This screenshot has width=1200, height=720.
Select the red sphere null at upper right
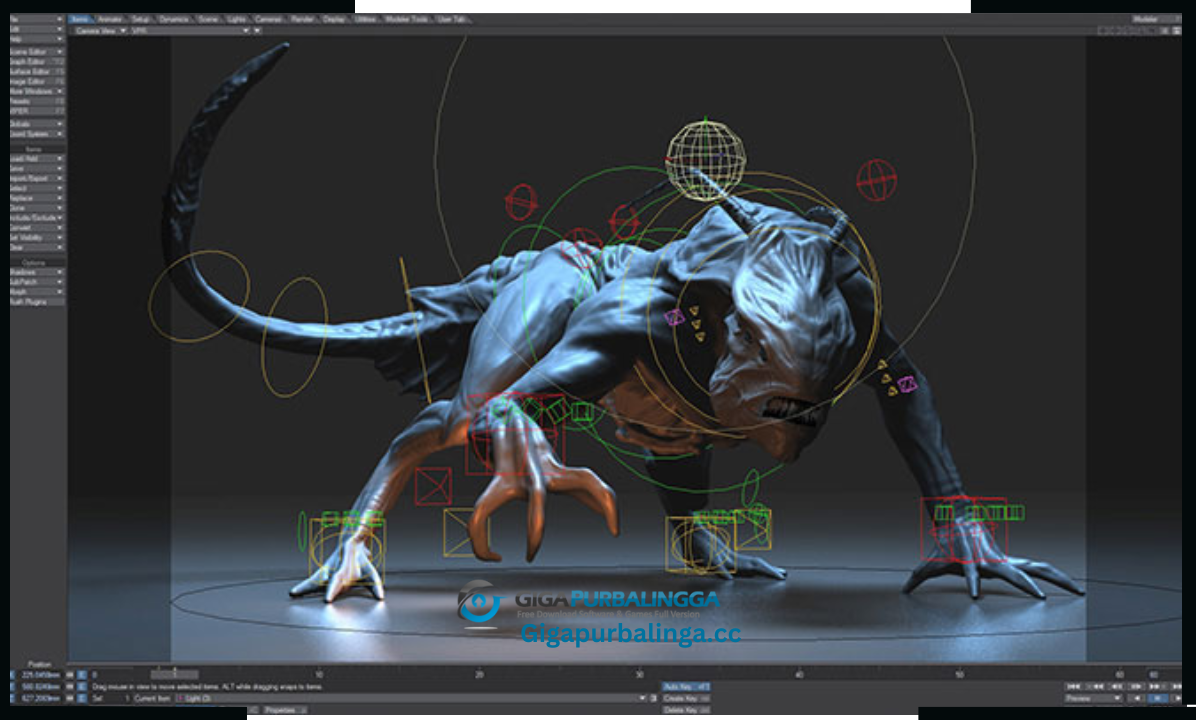[876, 180]
